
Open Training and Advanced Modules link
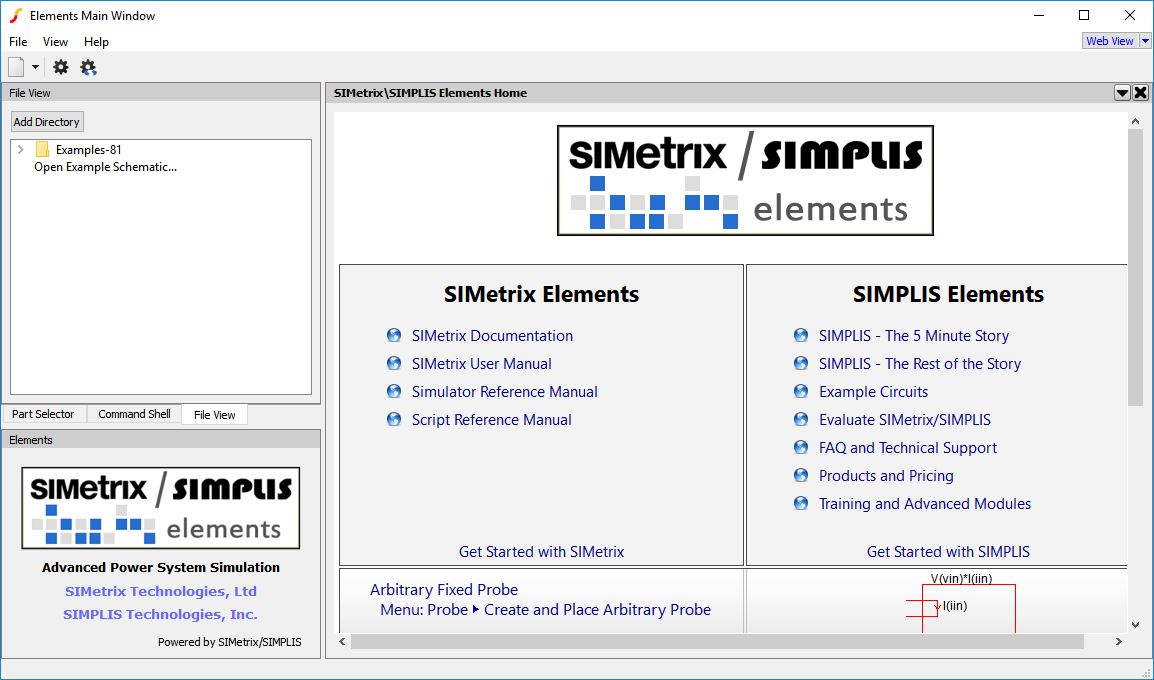point(925,503)
